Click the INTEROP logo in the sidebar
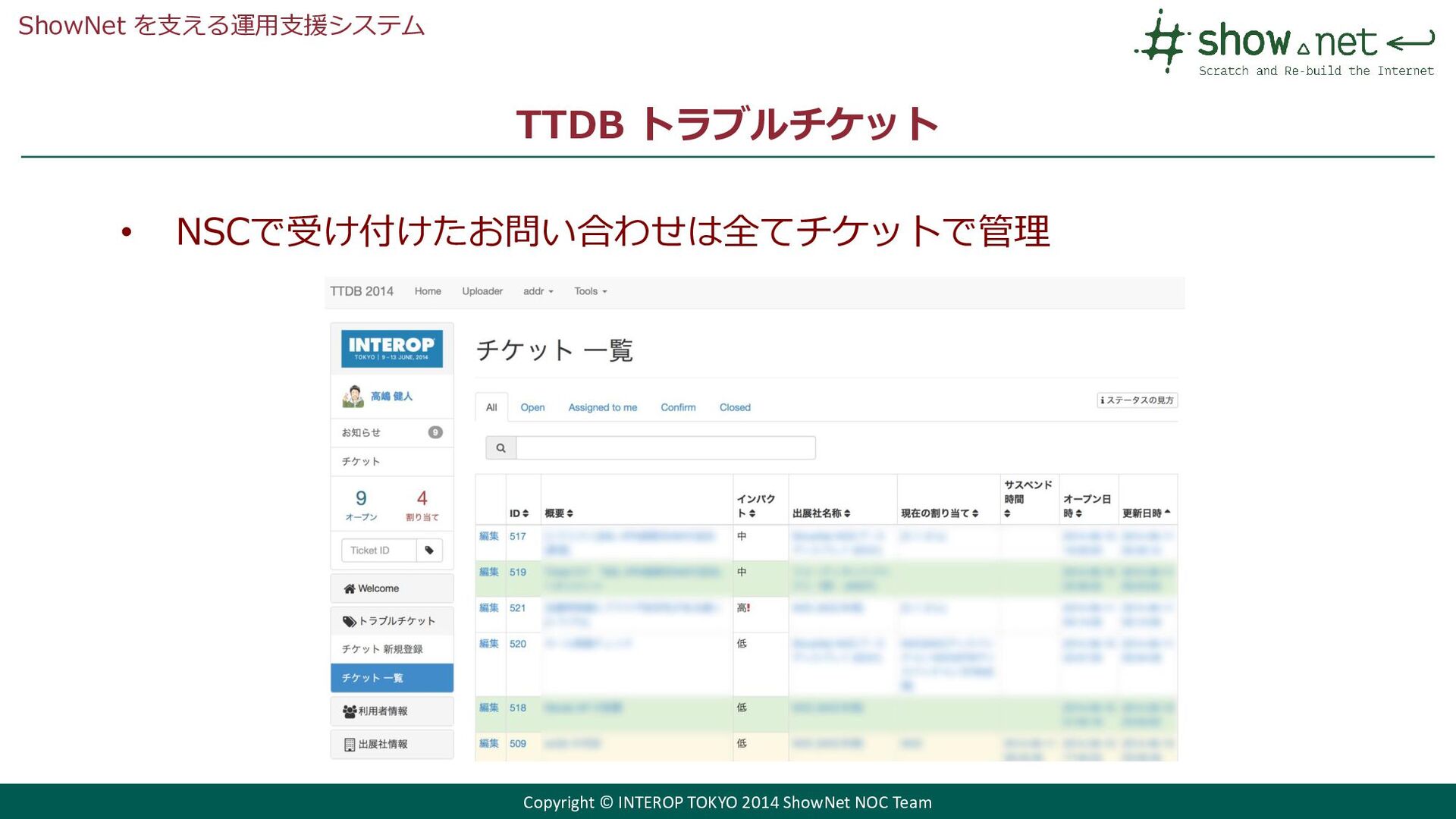 click(x=391, y=349)
